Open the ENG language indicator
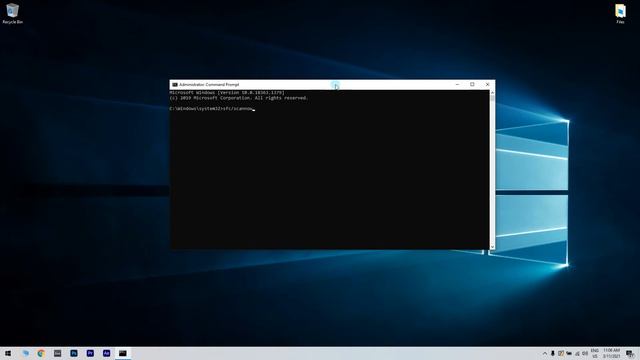The width and height of the screenshot is (640, 360). coord(595,353)
